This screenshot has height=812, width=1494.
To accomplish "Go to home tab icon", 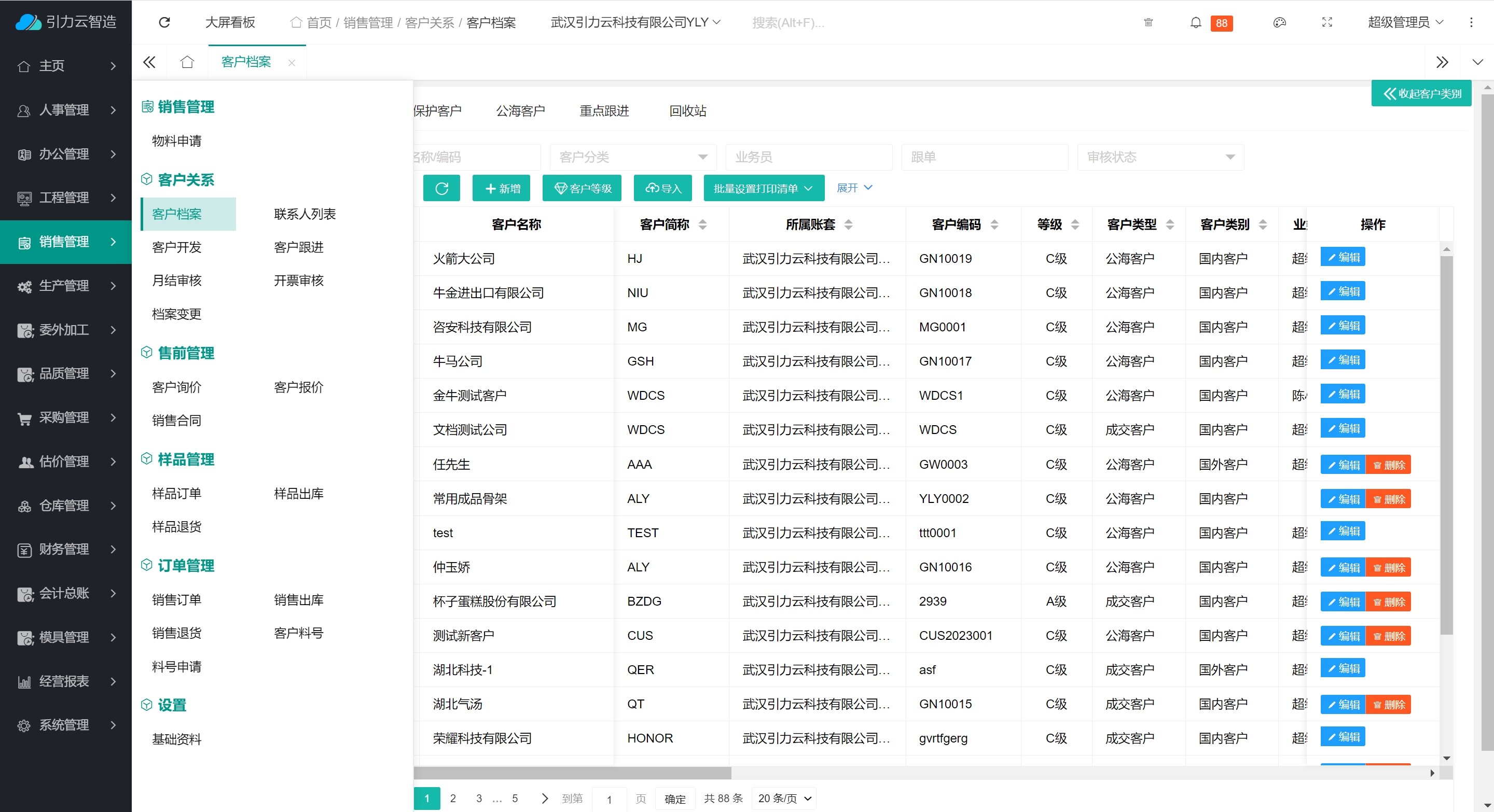I will coord(187,62).
